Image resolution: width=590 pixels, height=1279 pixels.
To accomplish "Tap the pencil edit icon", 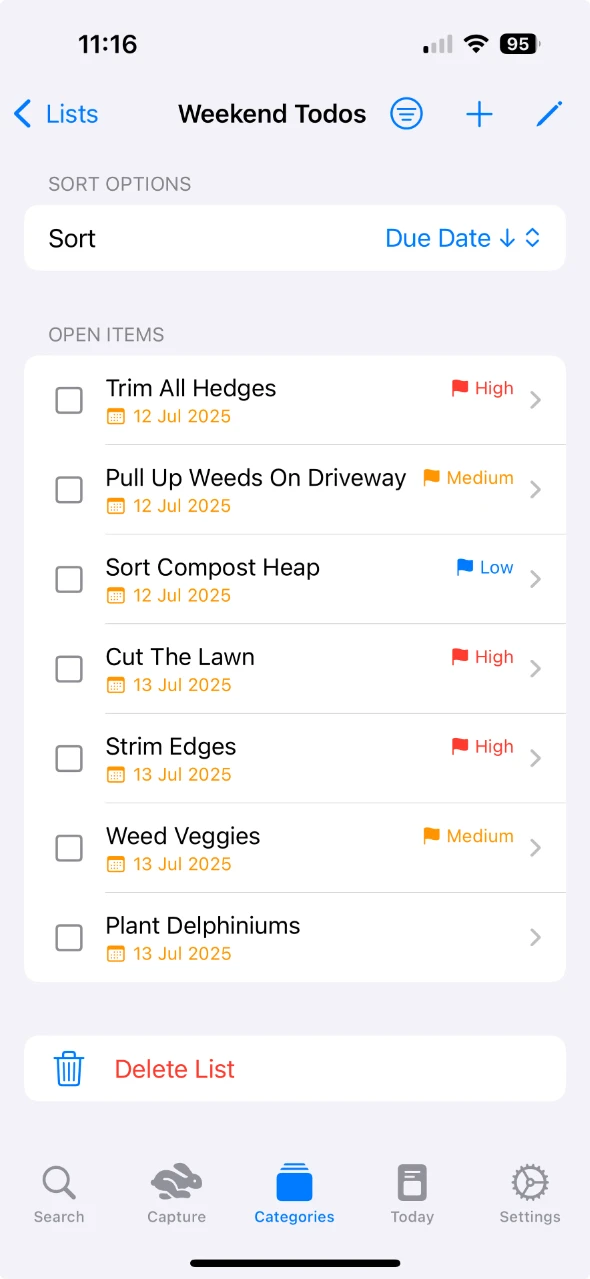I will coord(549,114).
